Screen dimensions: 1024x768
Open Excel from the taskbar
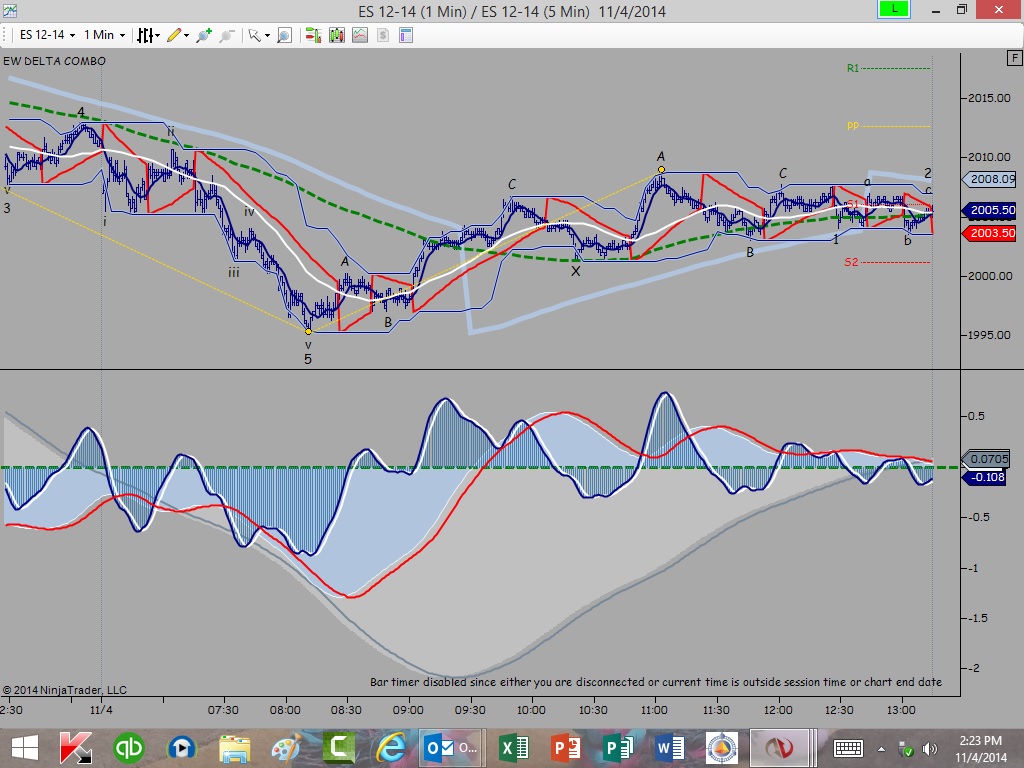513,748
